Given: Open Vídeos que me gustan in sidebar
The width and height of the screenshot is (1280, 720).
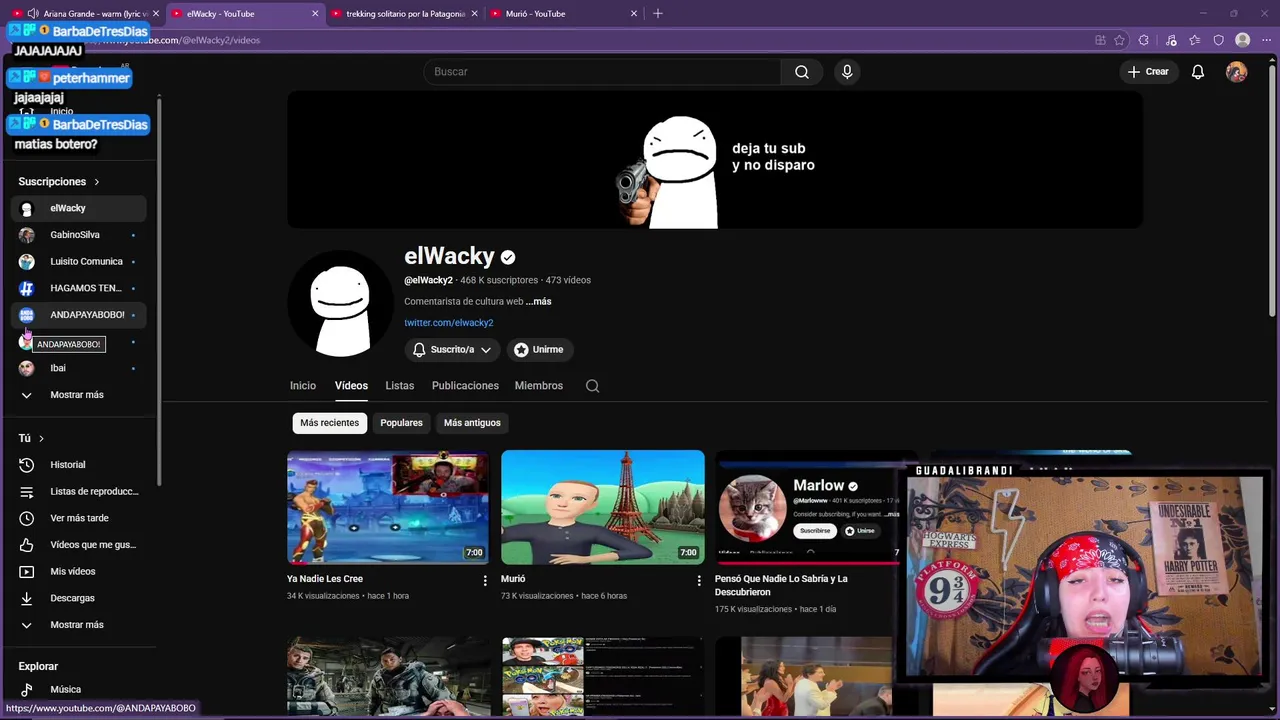Looking at the screenshot, I should pos(80,545).
